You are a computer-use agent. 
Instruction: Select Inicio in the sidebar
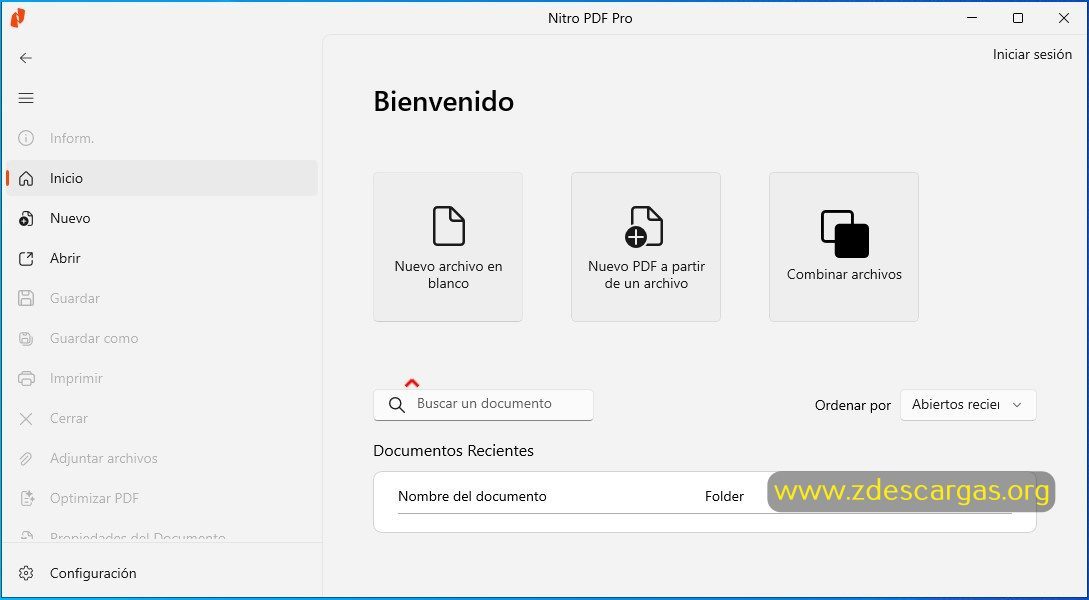coord(162,178)
